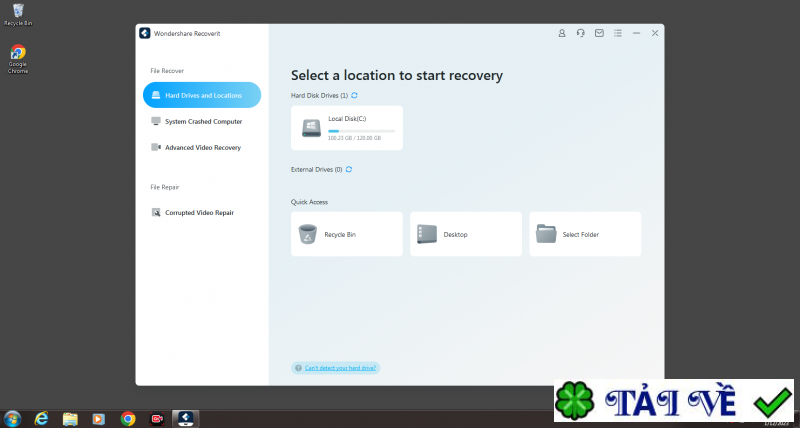Open Chrome from the taskbar
This screenshot has width=800, height=428.
point(128,419)
